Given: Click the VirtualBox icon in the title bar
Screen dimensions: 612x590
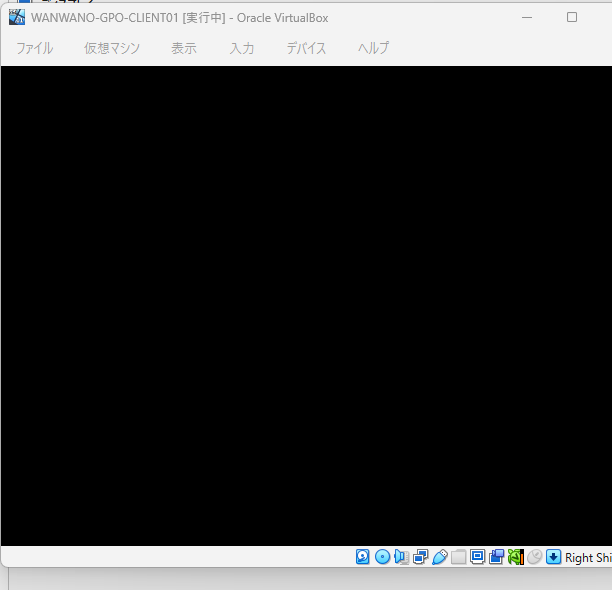Looking at the screenshot, I should 17,17.
